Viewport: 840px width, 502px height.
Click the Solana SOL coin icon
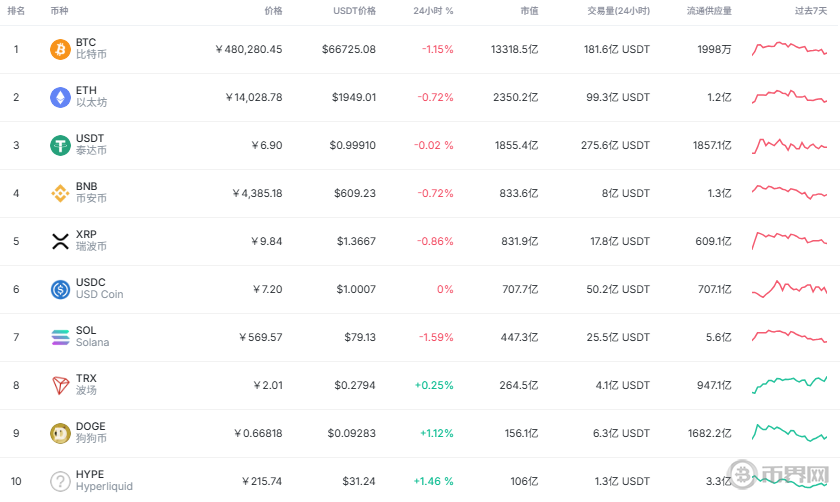coord(61,337)
